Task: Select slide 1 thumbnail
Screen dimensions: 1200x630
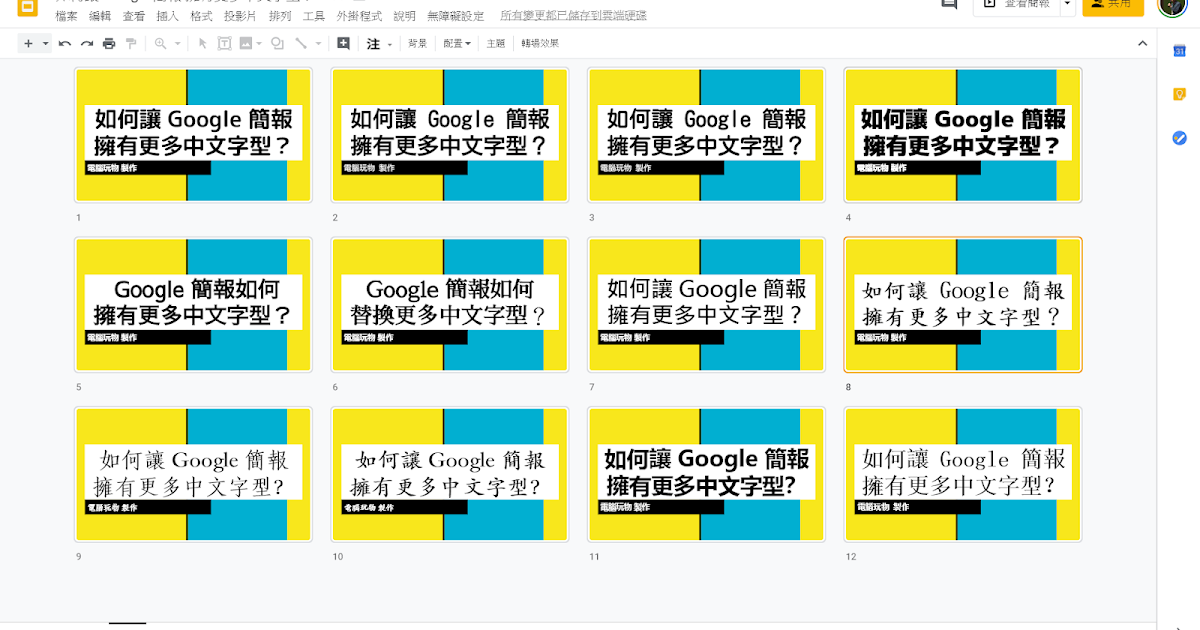Action: pyautogui.click(x=193, y=135)
